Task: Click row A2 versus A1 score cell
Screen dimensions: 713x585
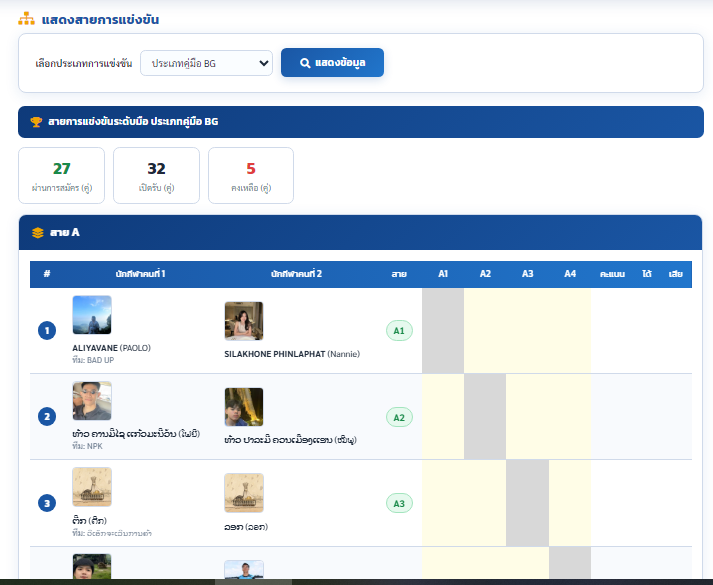Action: click(443, 416)
